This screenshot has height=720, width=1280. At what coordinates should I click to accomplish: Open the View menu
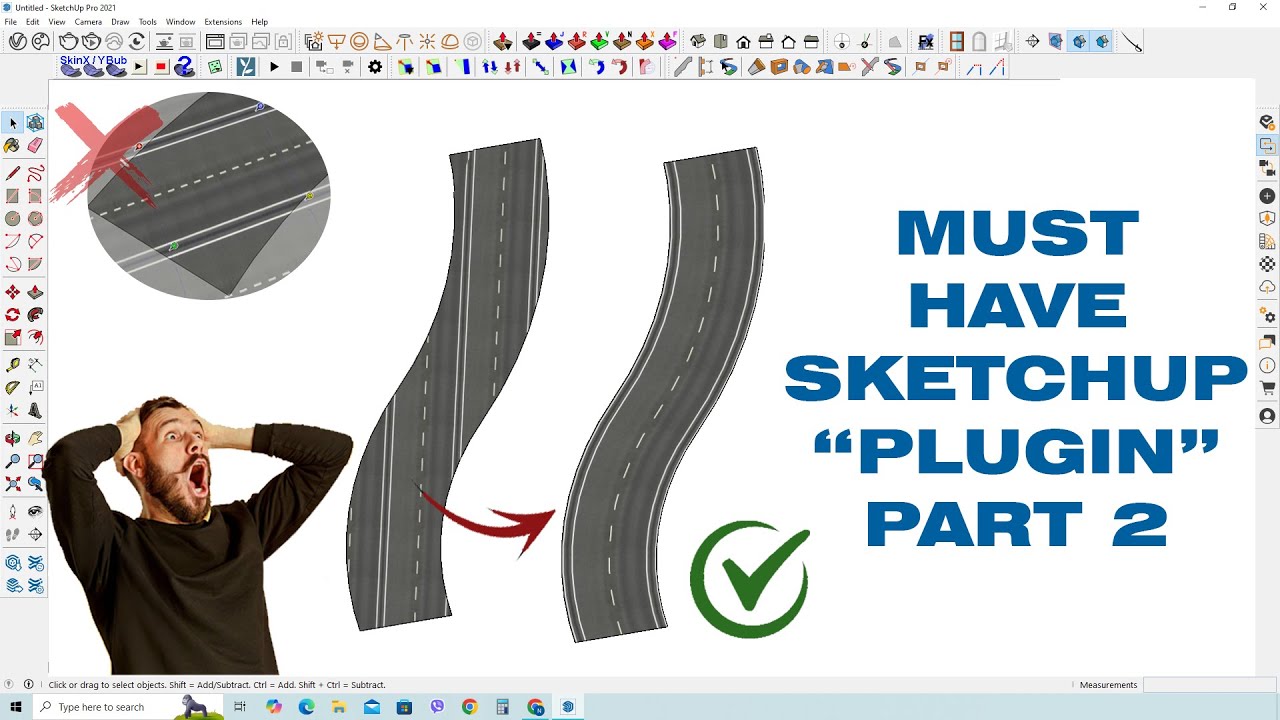[x=57, y=21]
